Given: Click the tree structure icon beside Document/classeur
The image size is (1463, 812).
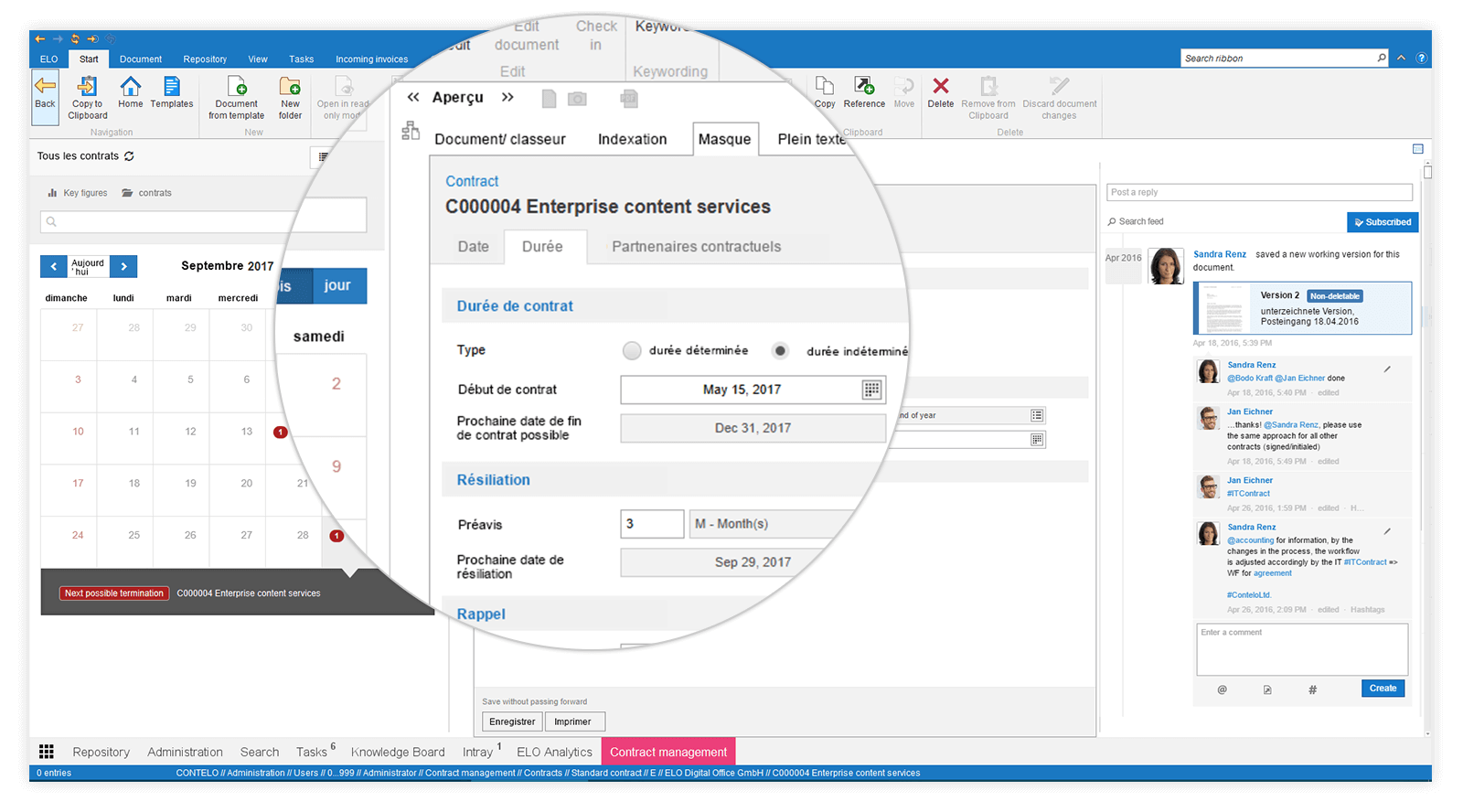Looking at the screenshot, I should click(411, 131).
